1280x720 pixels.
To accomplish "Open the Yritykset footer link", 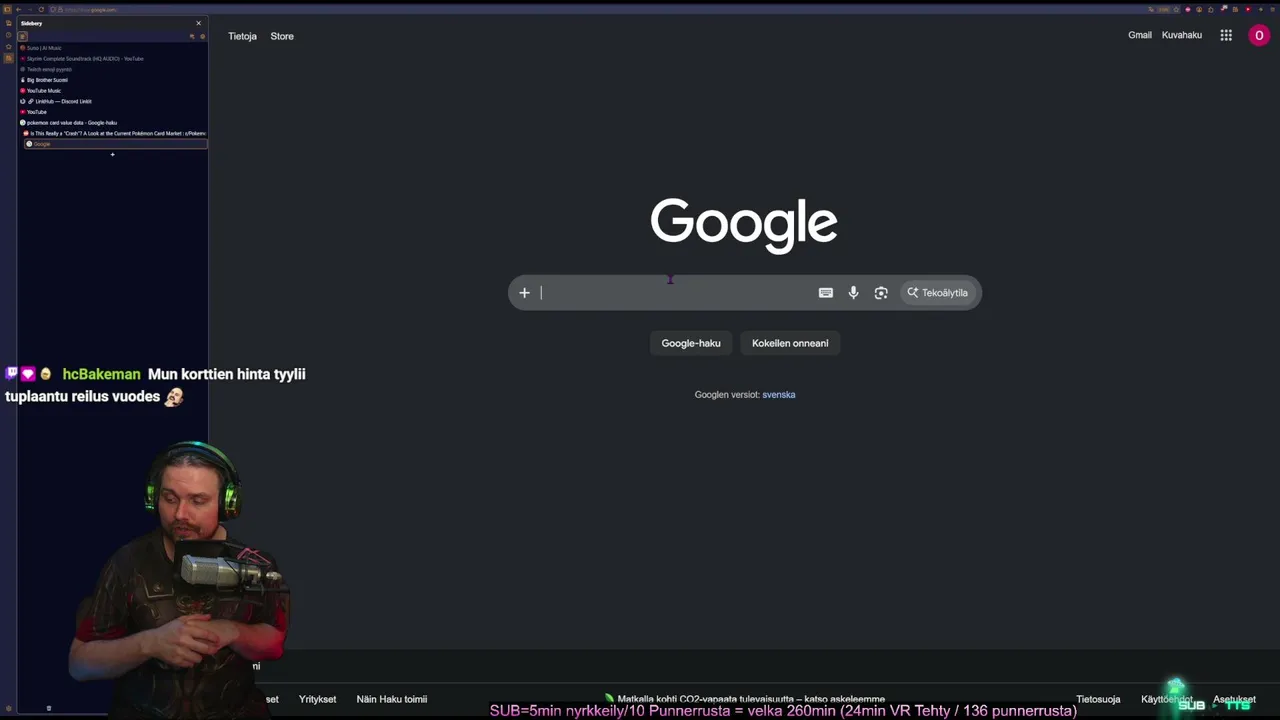I will click(317, 699).
